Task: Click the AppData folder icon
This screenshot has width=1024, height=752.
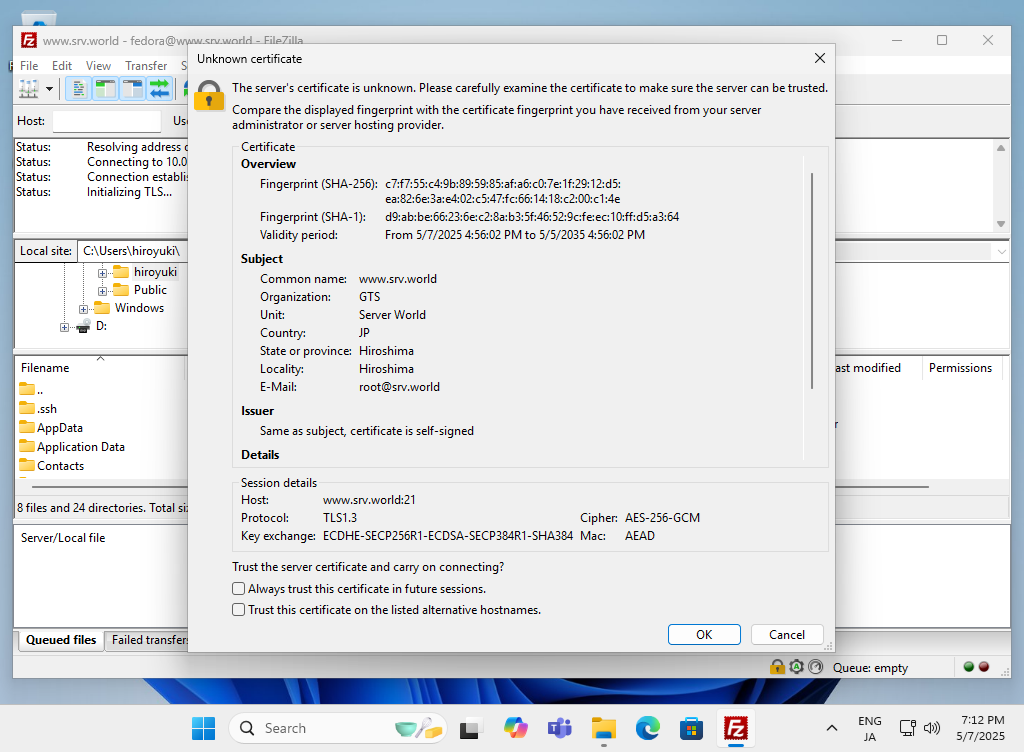Action: (x=27, y=428)
